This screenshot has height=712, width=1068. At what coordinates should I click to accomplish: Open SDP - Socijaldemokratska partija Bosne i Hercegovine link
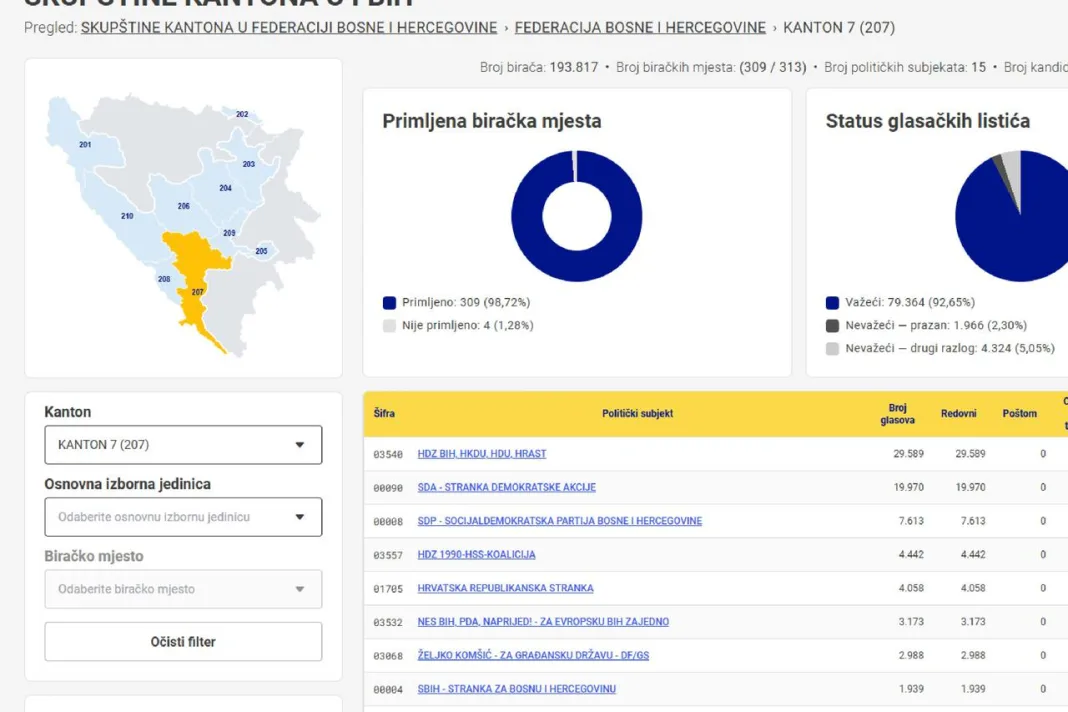tap(560, 521)
